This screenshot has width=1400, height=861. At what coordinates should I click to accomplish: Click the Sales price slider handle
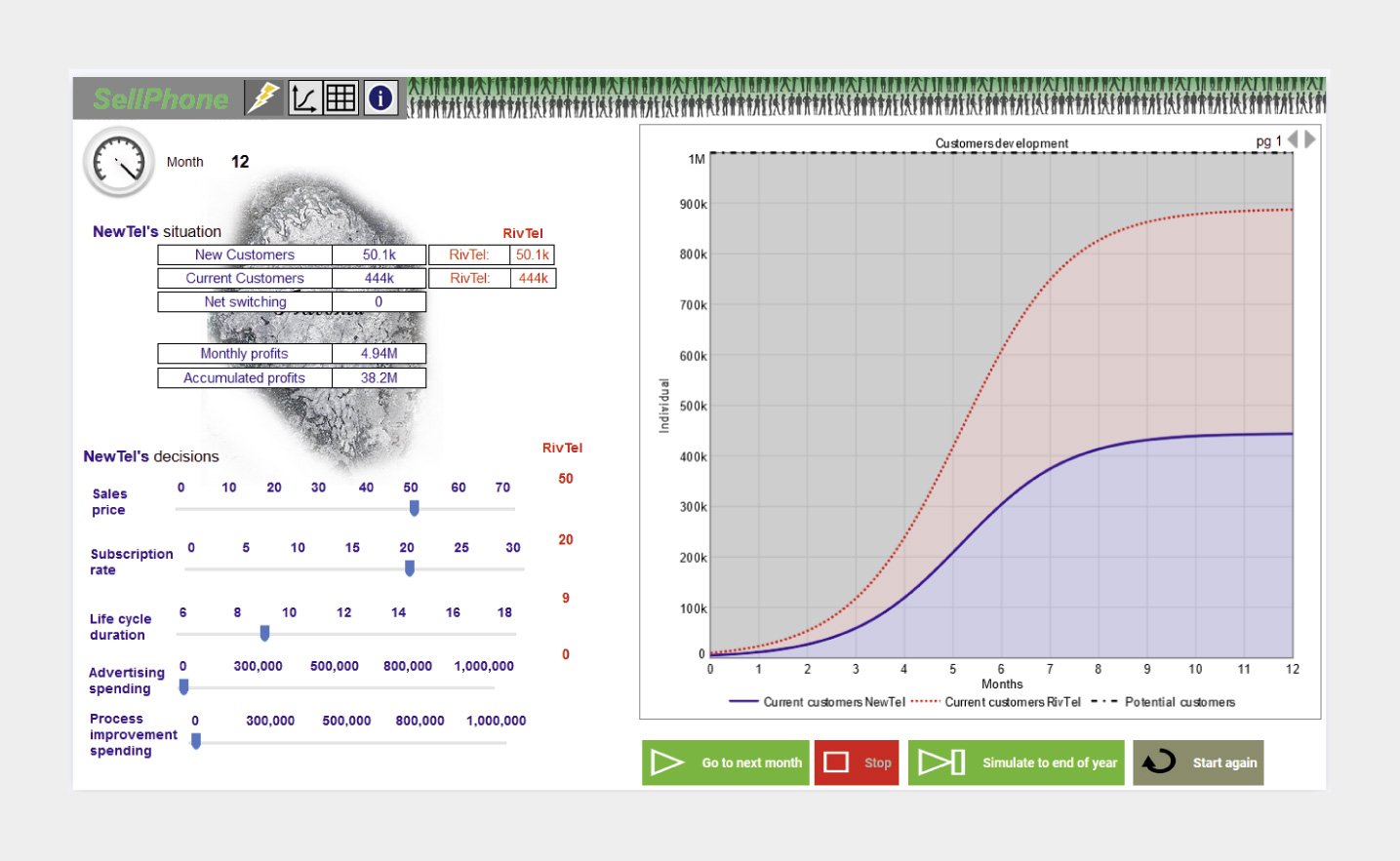pyautogui.click(x=415, y=508)
